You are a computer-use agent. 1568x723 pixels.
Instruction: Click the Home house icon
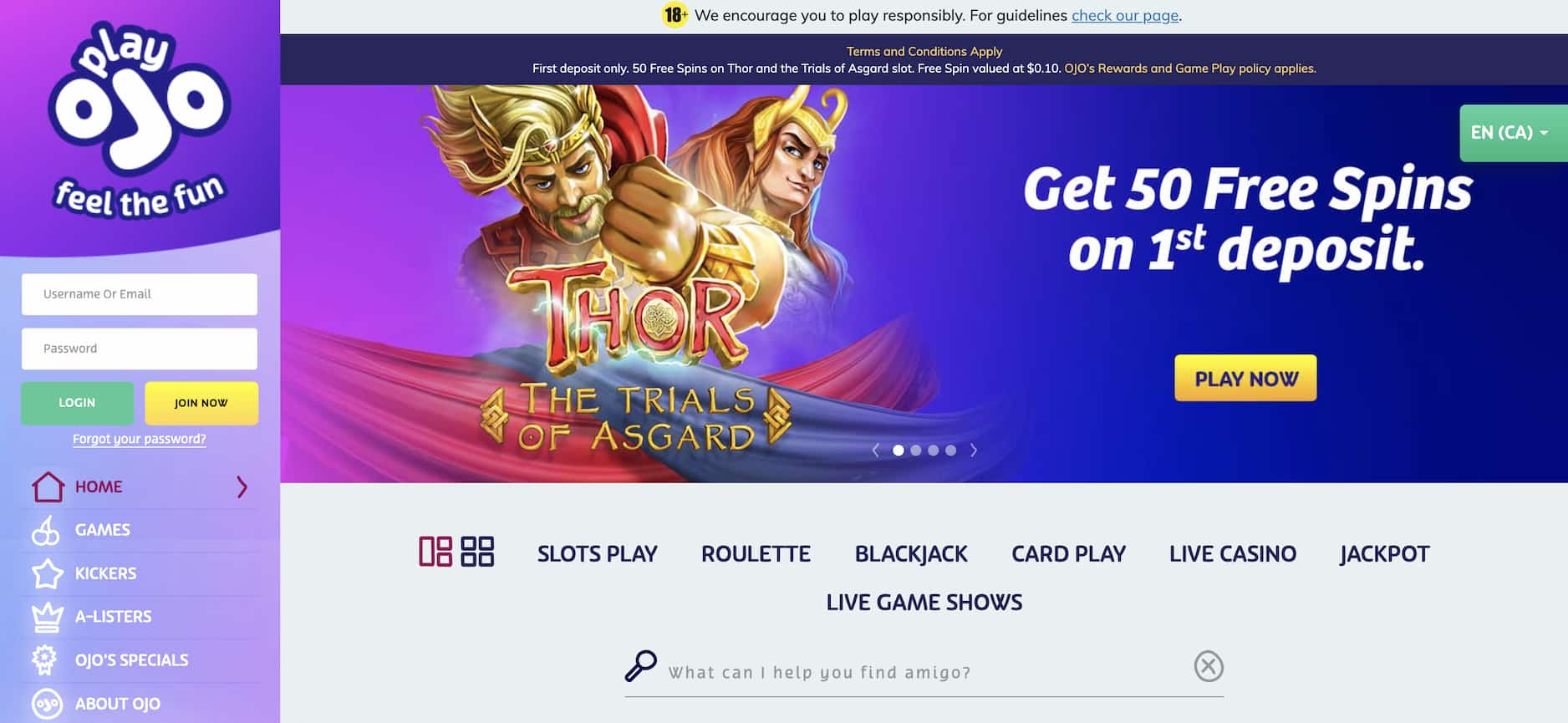(48, 486)
